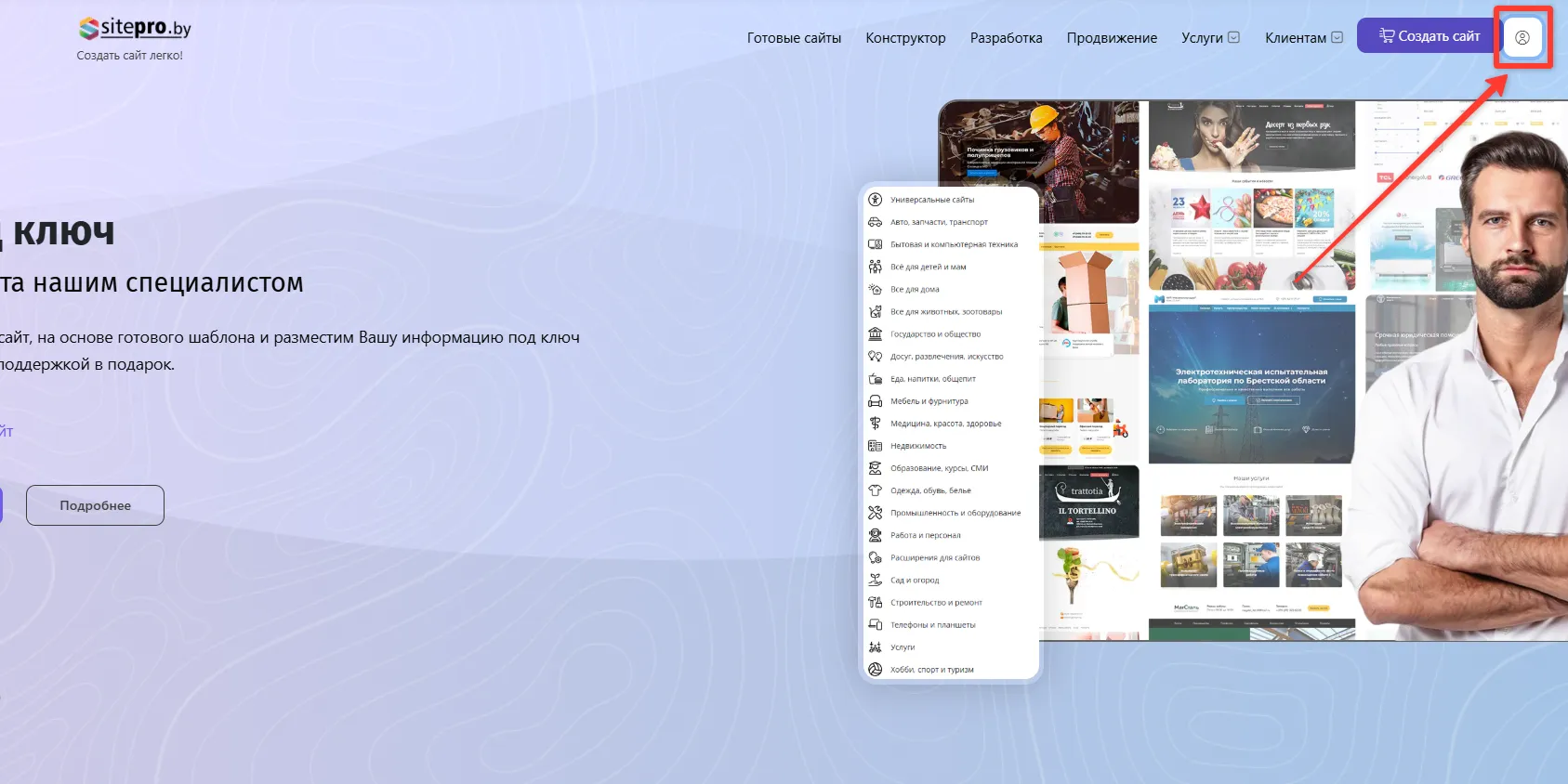Open the Разработка section
Screen dimensions: 1568x784
click(x=1006, y=38)
